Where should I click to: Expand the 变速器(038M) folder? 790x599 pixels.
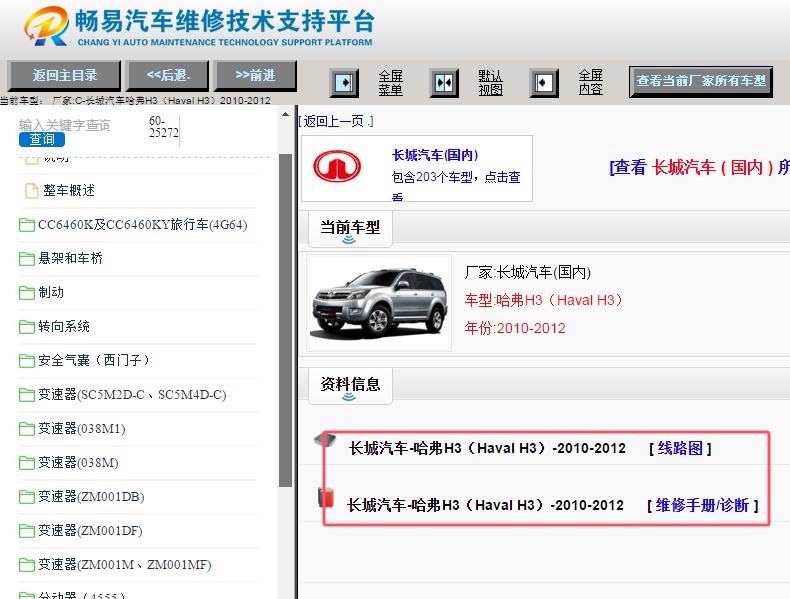(78, 463)
